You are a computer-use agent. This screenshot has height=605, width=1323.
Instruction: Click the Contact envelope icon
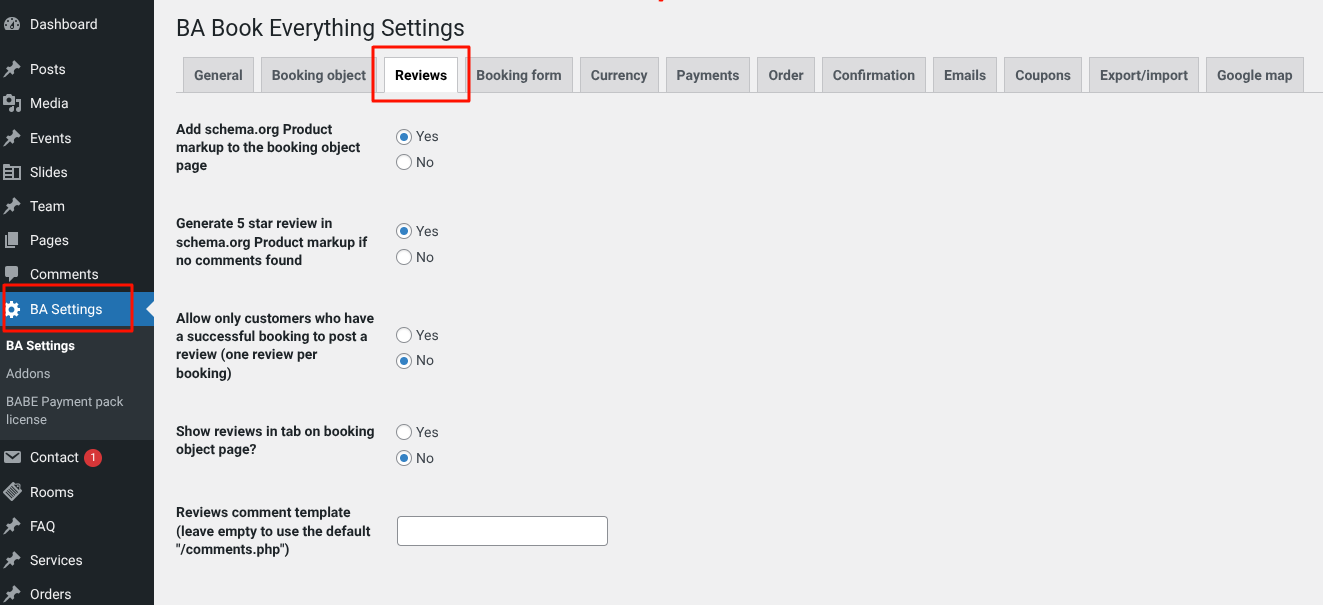12,457
